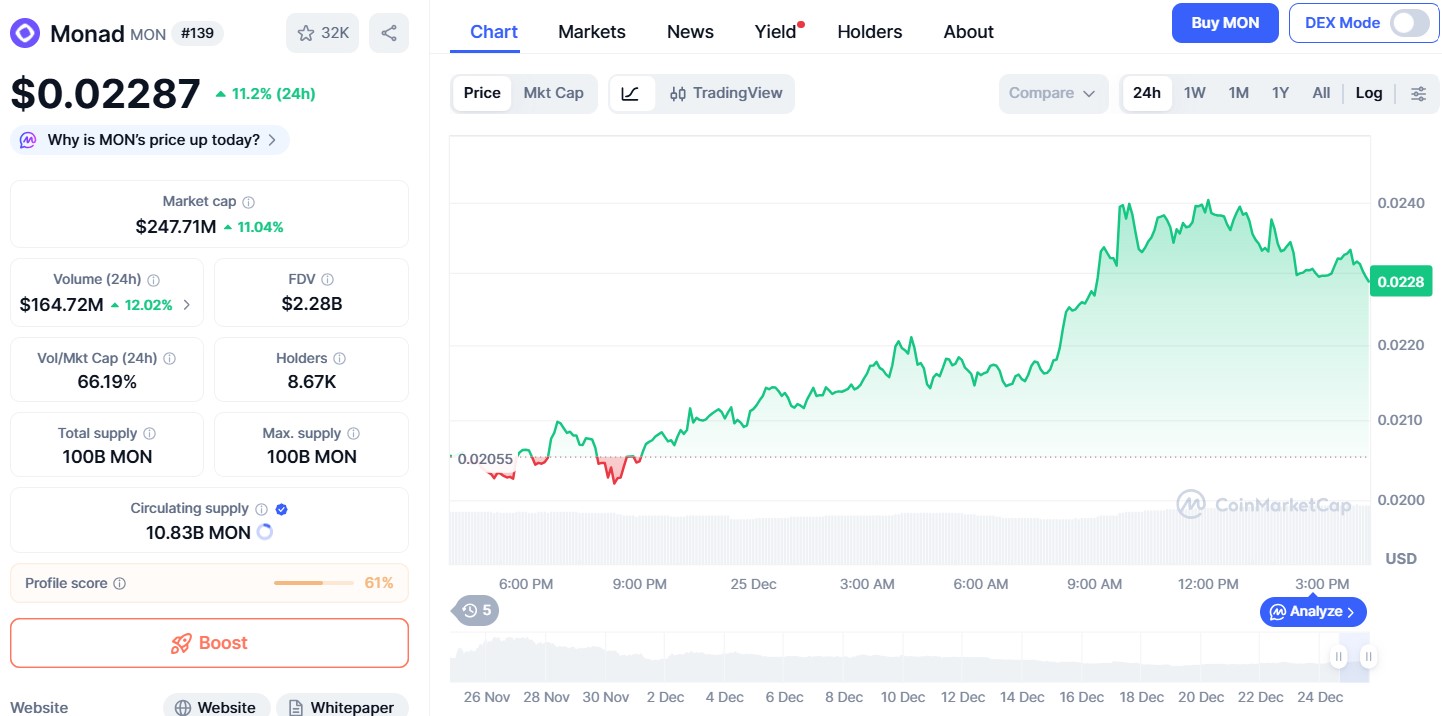Open the Holders tab
Screen dimensions: 1442x716
pos(868,31)
